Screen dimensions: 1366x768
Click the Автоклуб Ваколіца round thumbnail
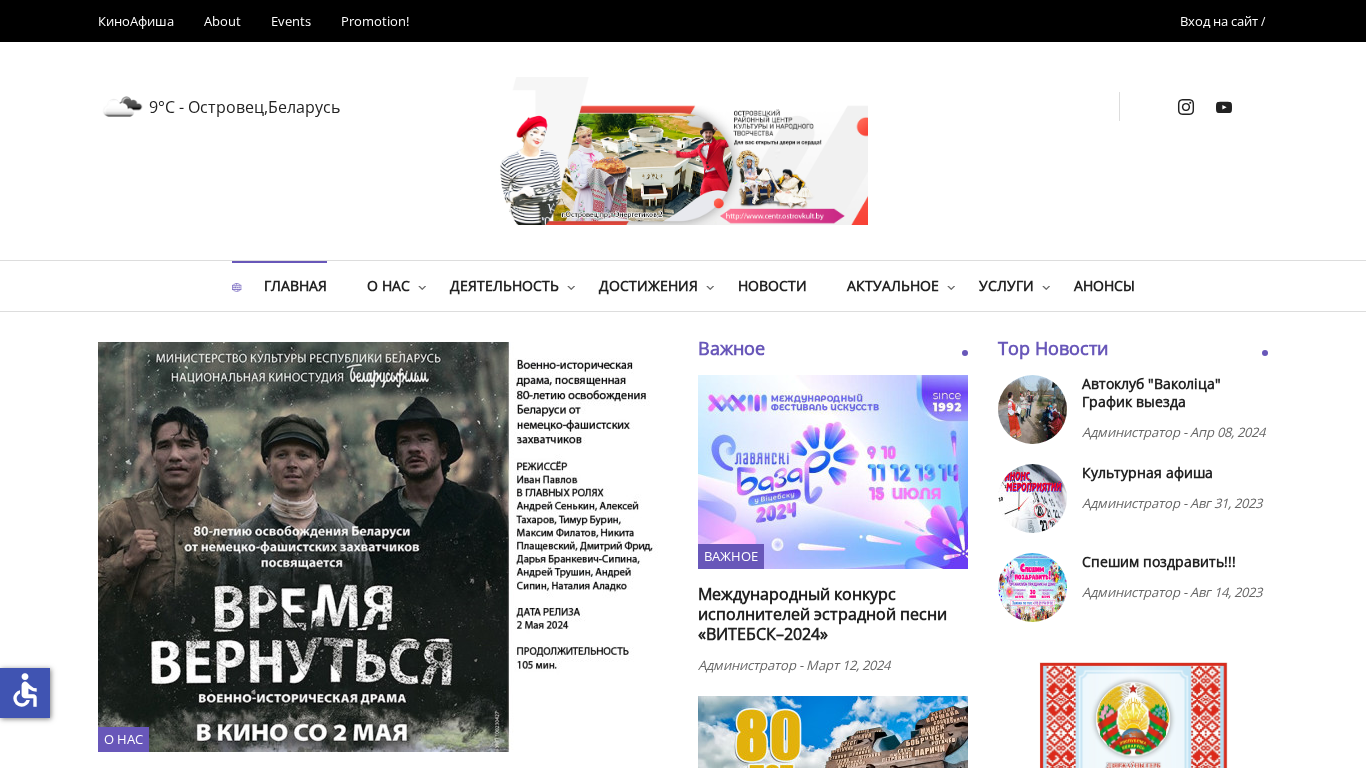pyautogui.click(x=1032, y=409)
